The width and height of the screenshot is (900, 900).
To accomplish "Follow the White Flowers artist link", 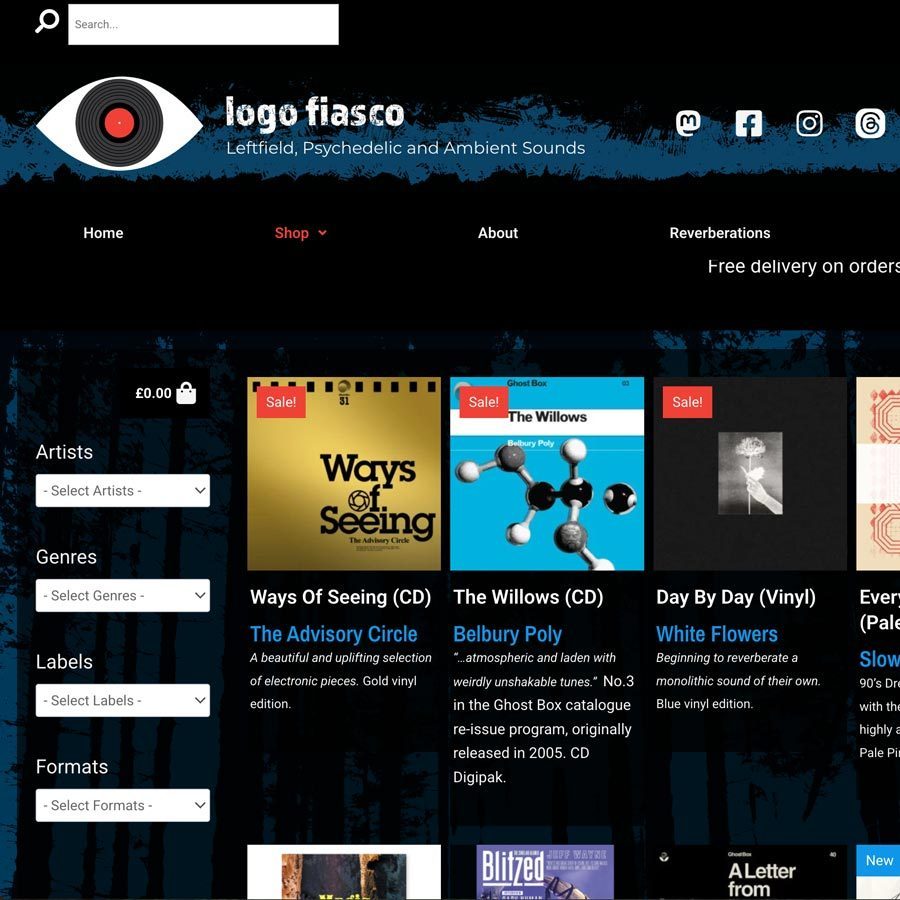I will (x=717, y=634).
